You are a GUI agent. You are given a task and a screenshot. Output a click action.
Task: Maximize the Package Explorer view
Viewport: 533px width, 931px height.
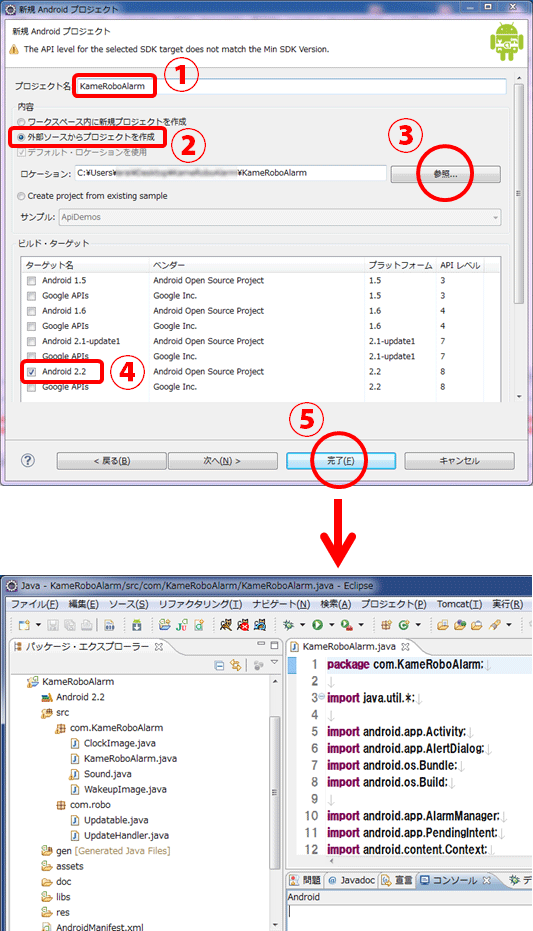pyautogui.click(x=274, y=645)
